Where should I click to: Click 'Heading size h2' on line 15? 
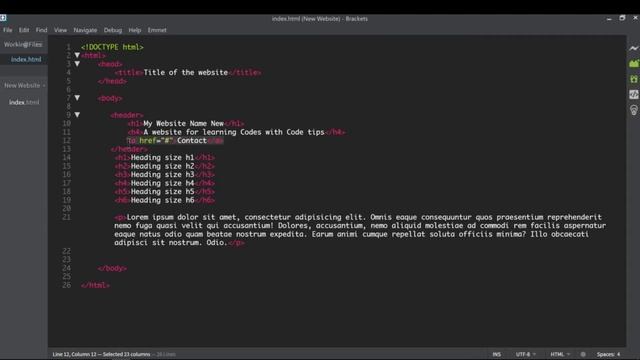(162, 166)
